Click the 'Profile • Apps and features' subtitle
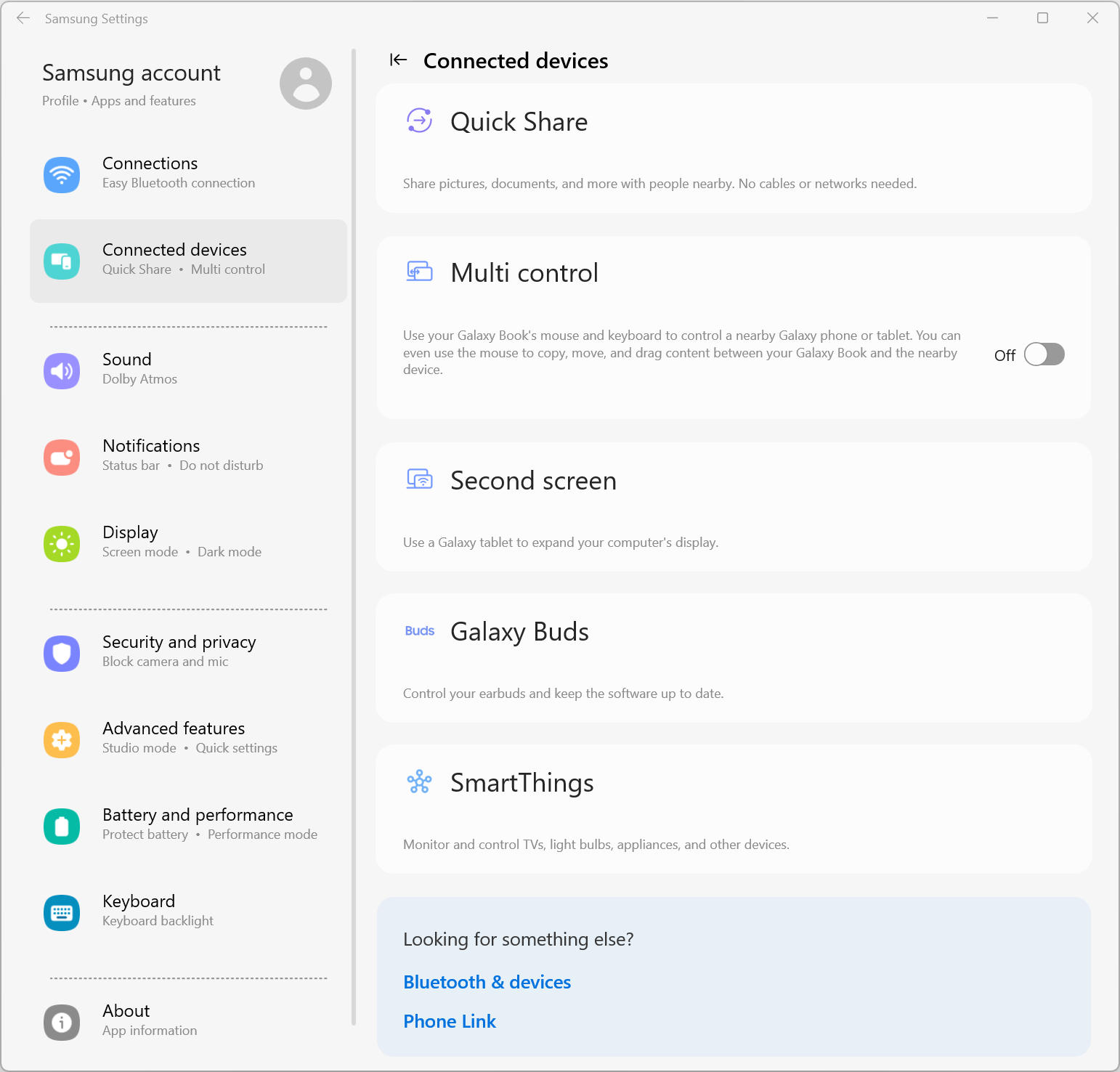1120x1072 pixels. coord(119,101)
